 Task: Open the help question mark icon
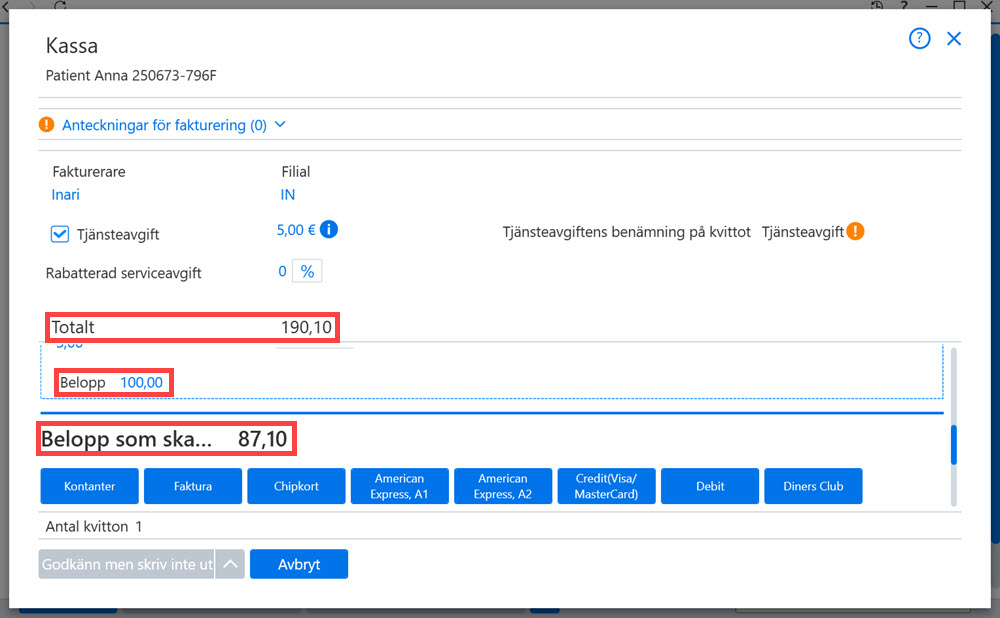[919, 38]
